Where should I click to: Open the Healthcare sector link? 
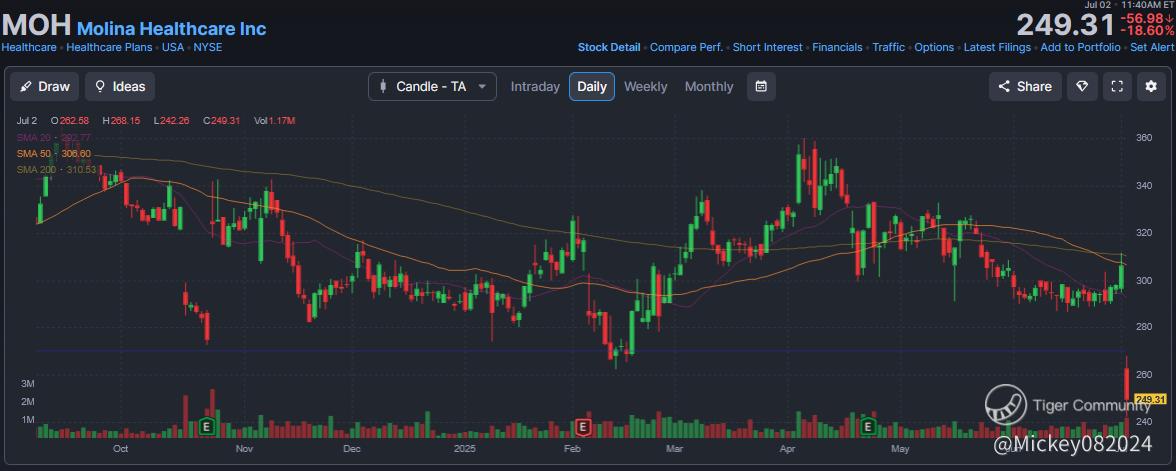click(x=28, y=47)
